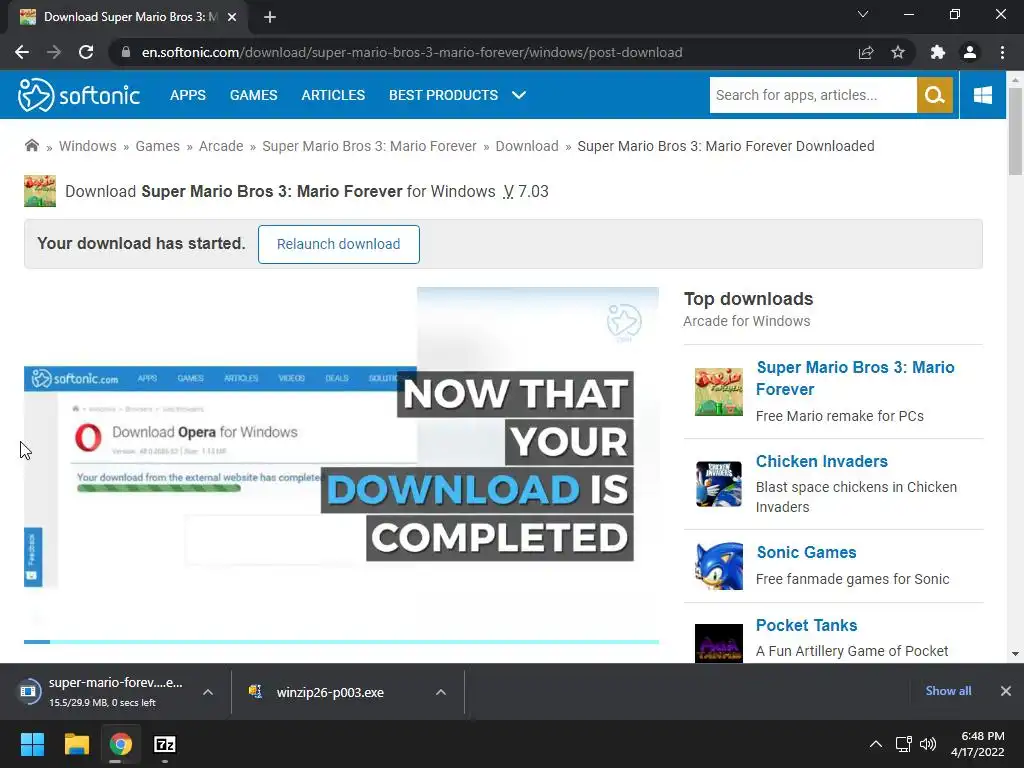The width and height of the screenshot is (1024, 768).
Task: Open options for super-mario-forever download
Action: tap(208, 692)
